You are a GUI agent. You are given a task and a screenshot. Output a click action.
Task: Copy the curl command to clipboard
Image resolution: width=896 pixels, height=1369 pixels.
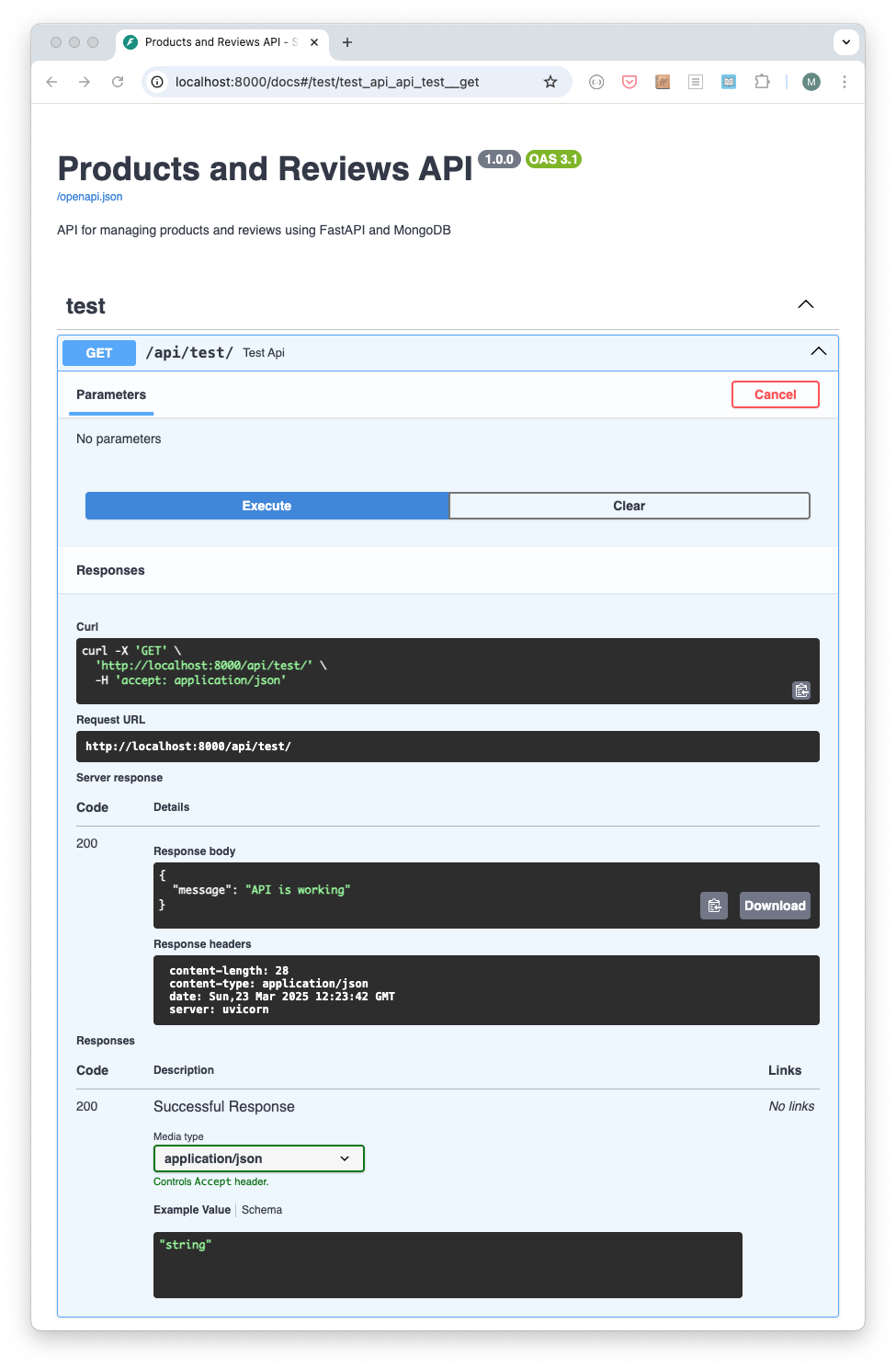tap(801, 690)
